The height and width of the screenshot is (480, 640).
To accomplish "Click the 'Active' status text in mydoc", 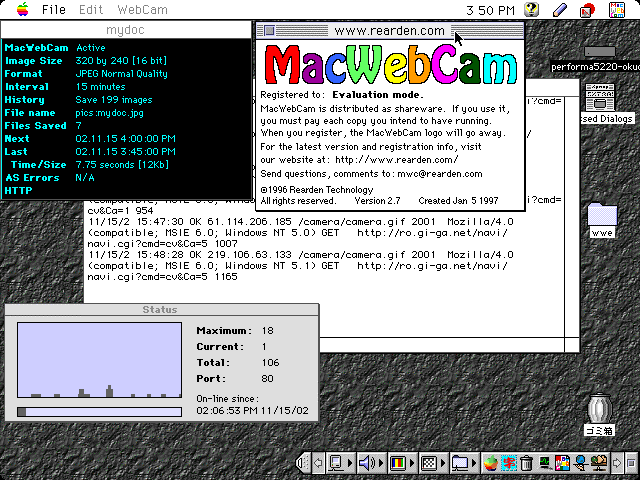I will pos(91,48).
